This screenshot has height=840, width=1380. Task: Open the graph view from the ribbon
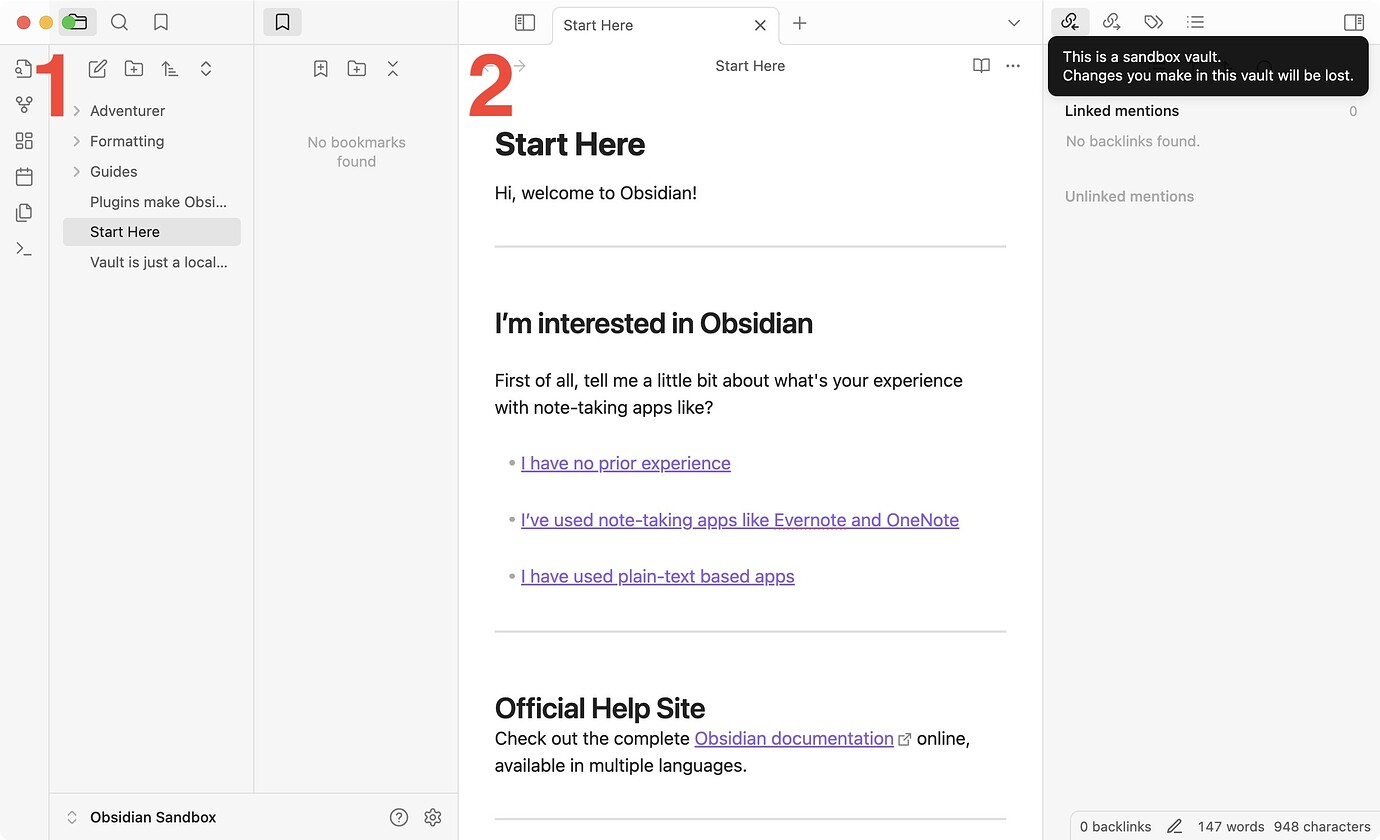pos(24,105)
